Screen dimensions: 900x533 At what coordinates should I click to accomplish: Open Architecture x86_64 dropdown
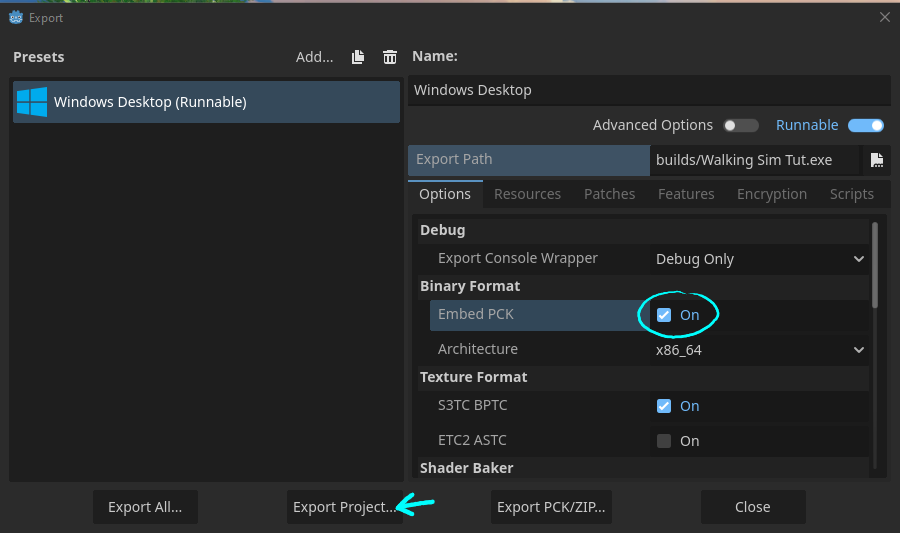759,350
